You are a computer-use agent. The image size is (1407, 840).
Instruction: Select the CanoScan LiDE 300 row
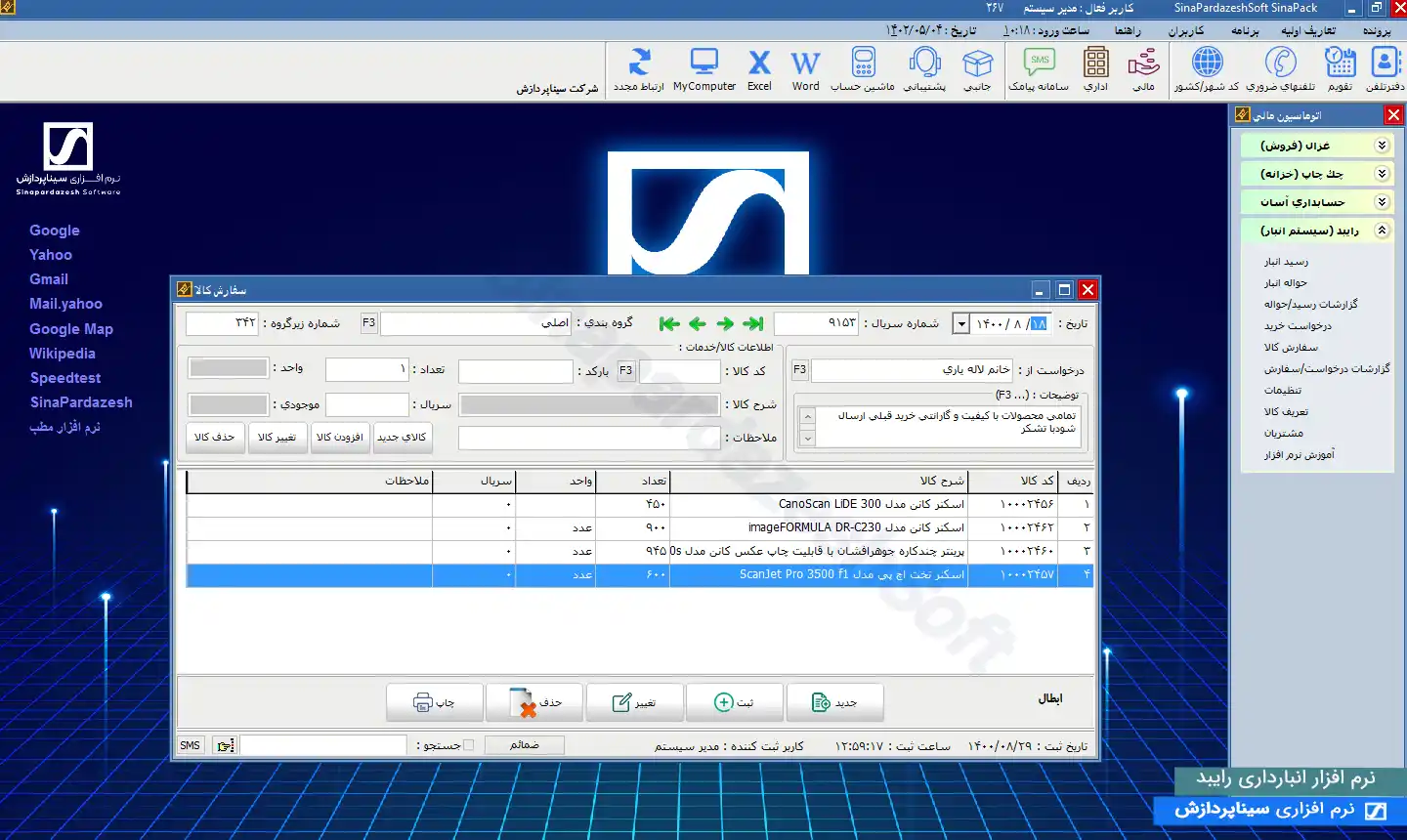[x=639, y=504]
